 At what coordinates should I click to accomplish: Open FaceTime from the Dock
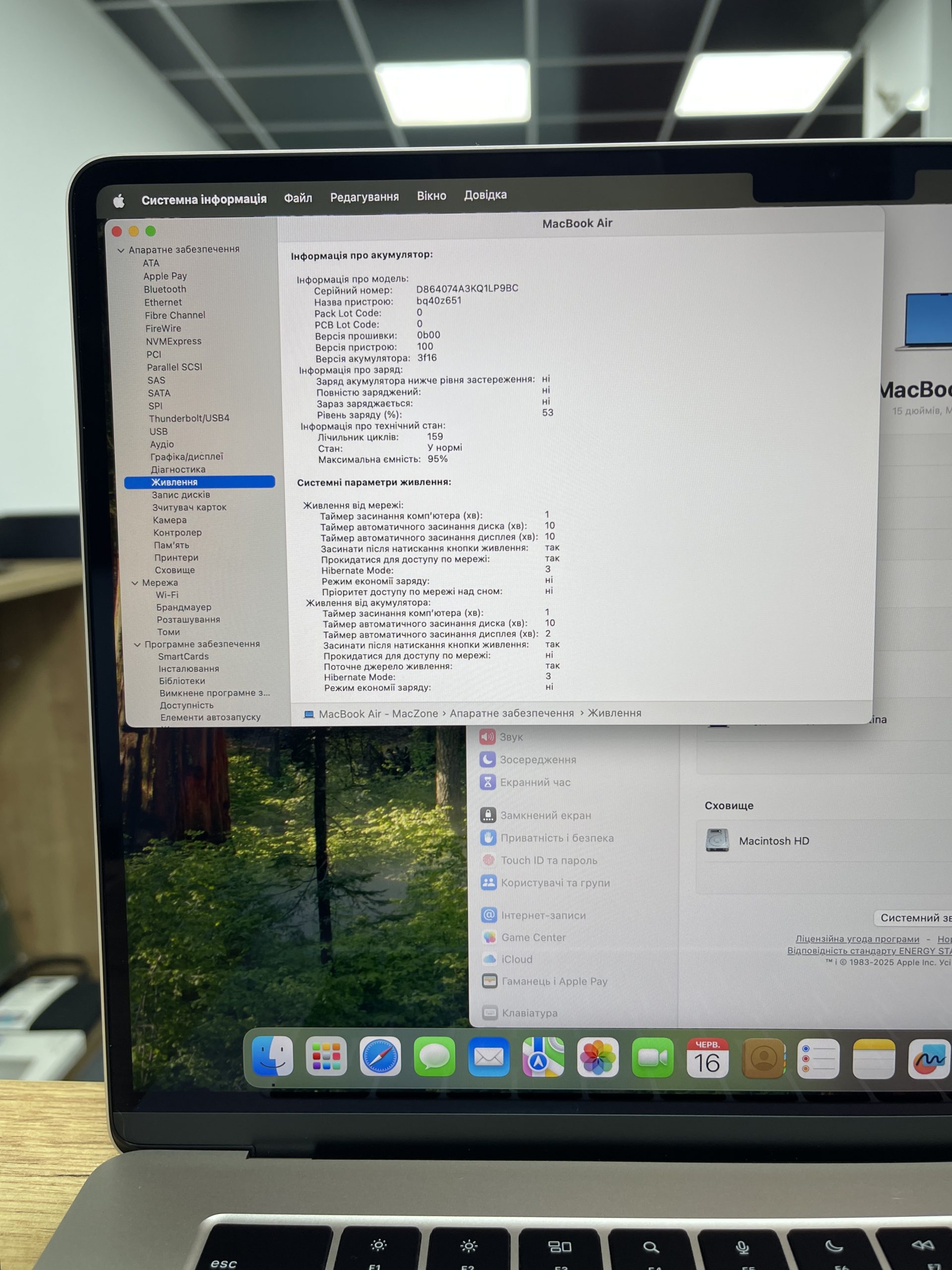click(653, 1058)
